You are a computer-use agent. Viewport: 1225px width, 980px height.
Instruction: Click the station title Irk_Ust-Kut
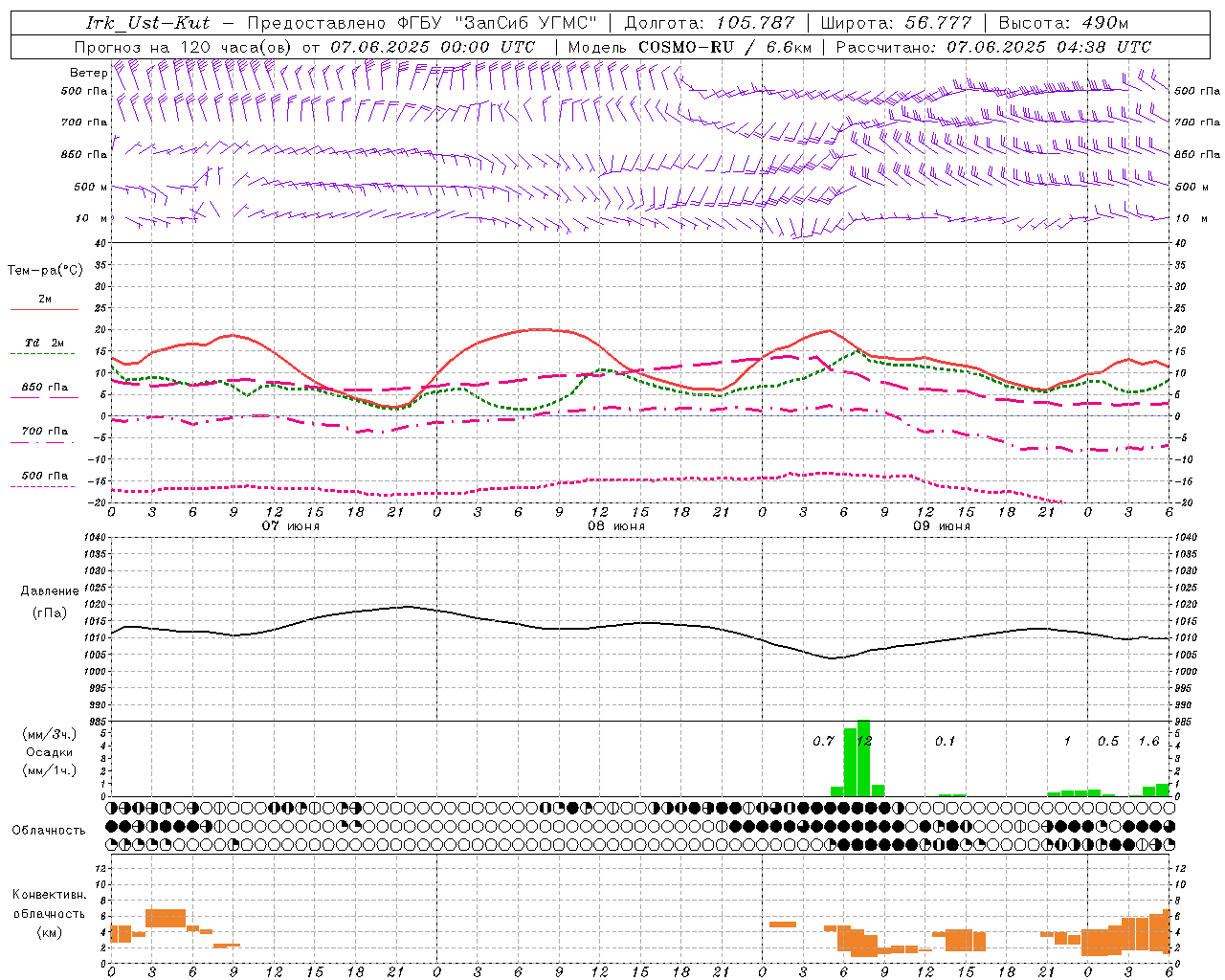click(148, 23)
